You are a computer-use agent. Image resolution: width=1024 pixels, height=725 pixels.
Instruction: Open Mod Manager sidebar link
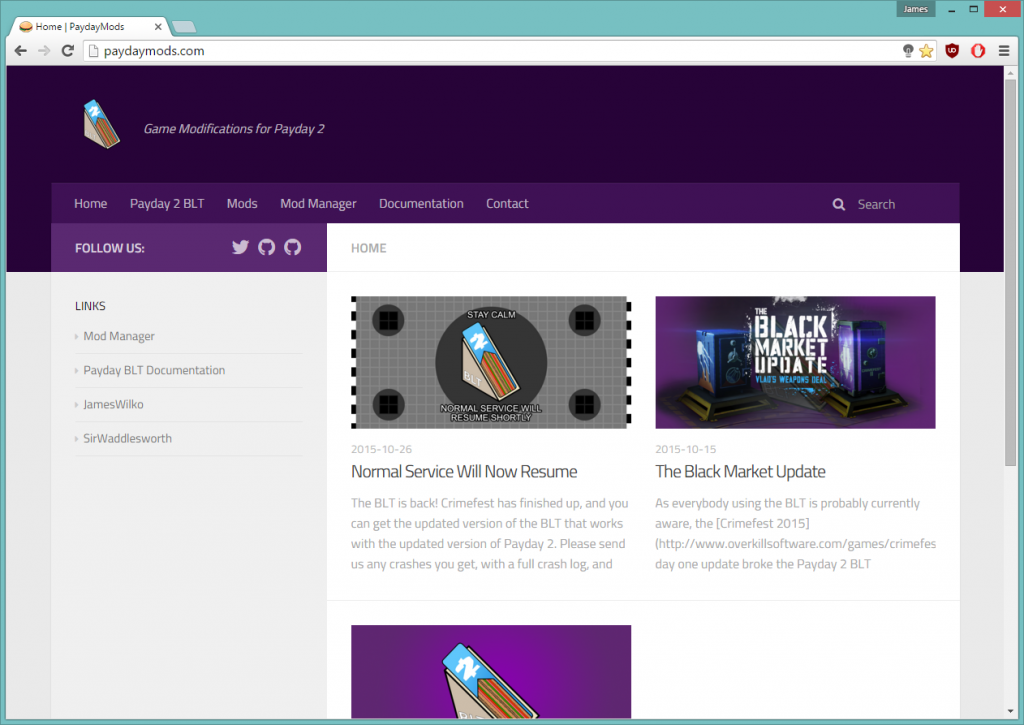point(119,336)
